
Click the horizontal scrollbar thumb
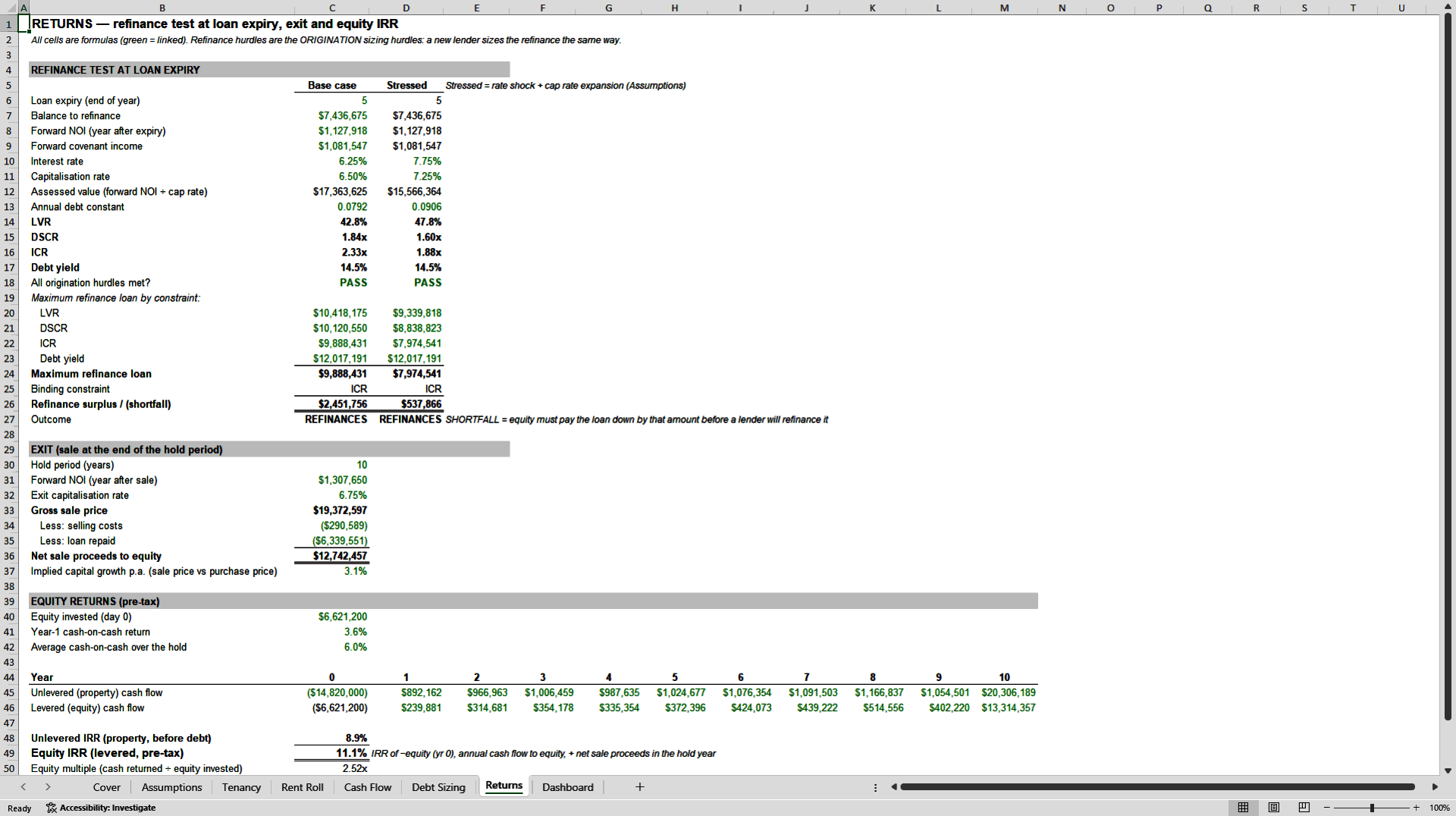[x=1157, y=787]
